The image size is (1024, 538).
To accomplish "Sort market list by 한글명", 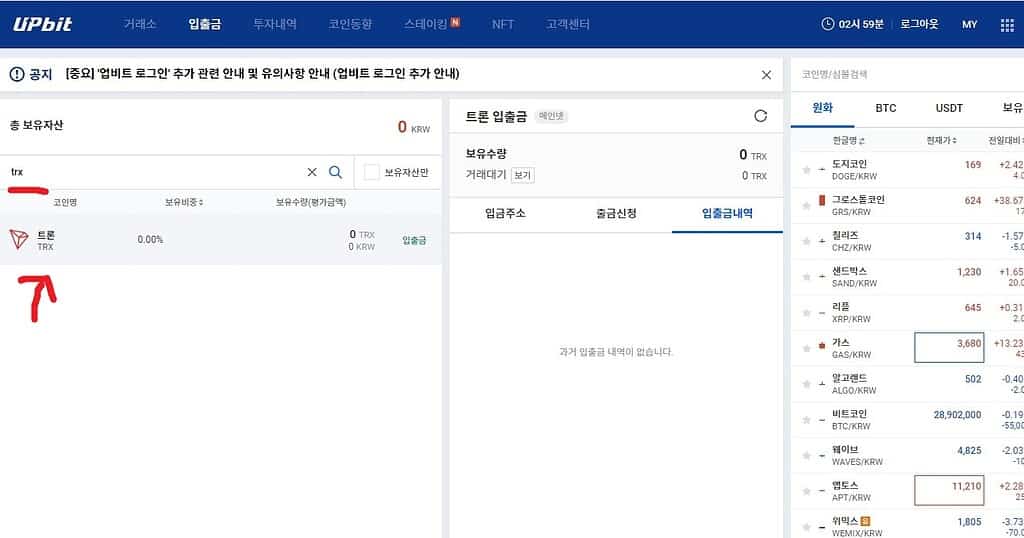I will pyautogui.click(x=848, y=140).
